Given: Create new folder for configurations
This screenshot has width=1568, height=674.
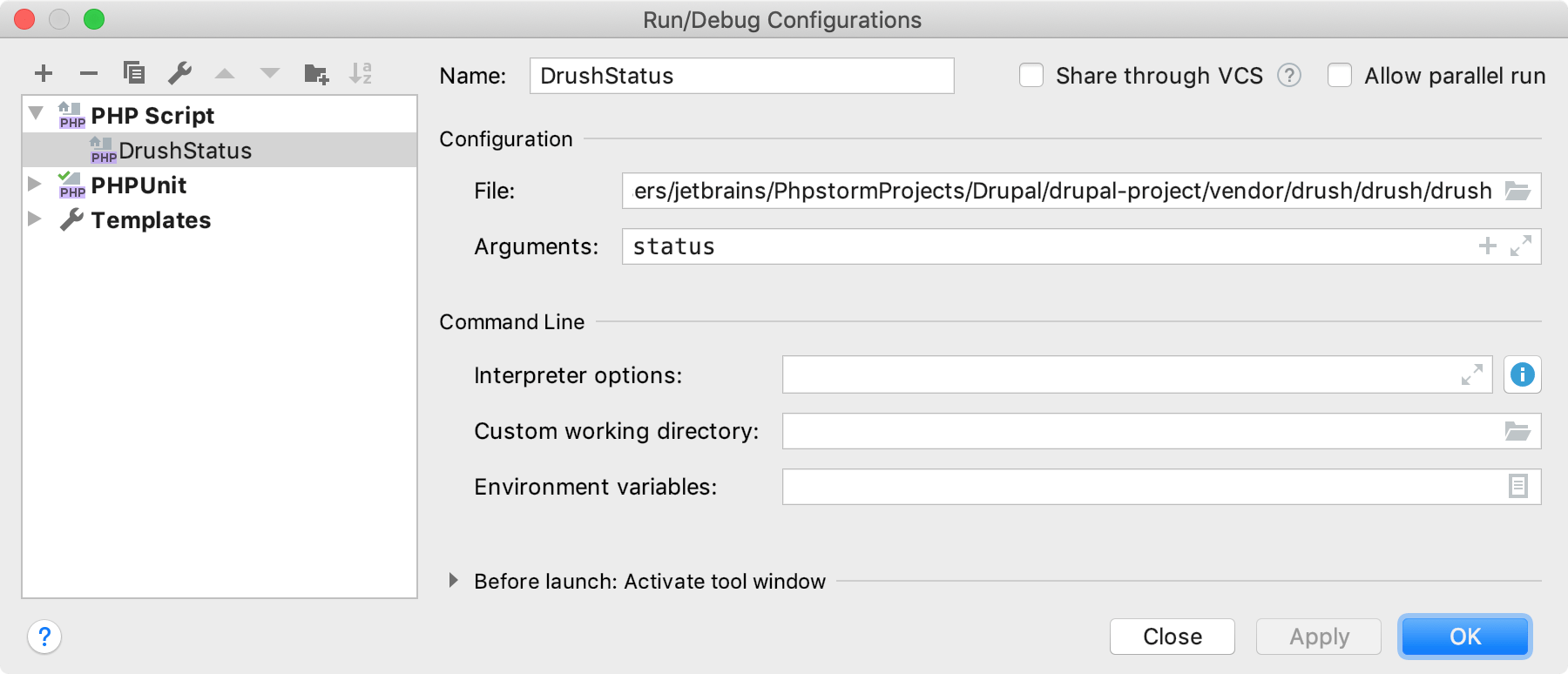Looking at the screenshot, I should pyautogui.click(x=316, y=74).
